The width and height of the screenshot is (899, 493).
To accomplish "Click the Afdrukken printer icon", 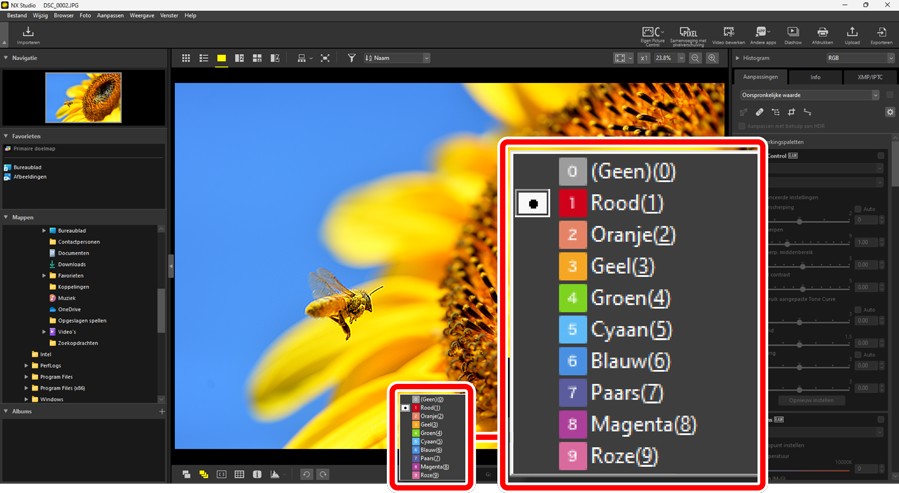I will (x=822, y=35).
